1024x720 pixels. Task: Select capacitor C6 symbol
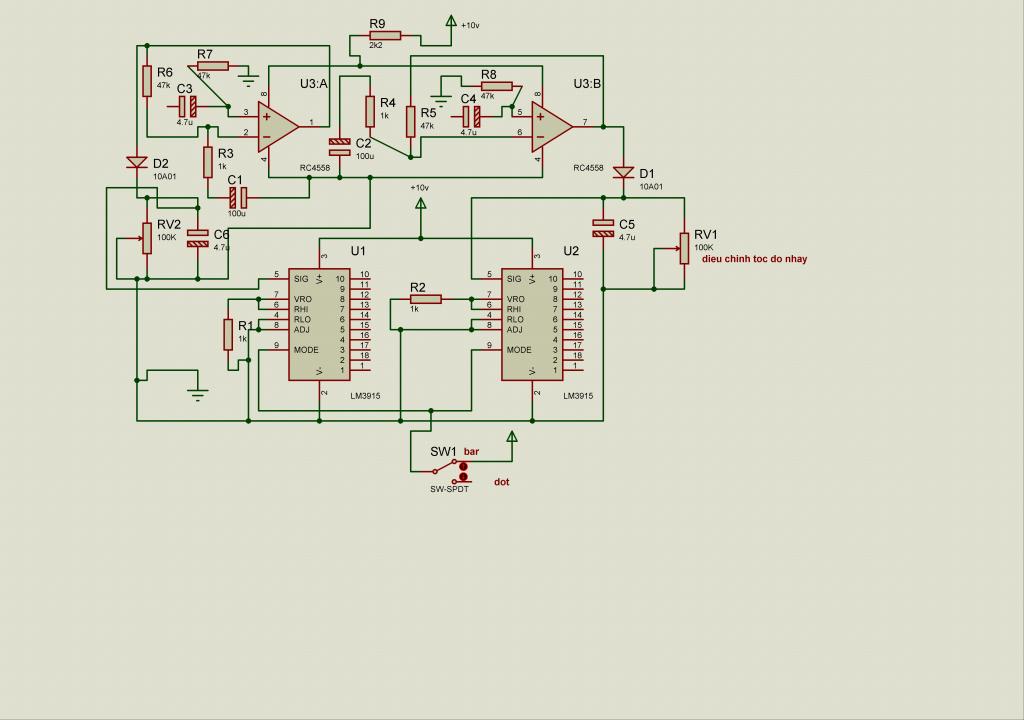click(x=198, y=238)
